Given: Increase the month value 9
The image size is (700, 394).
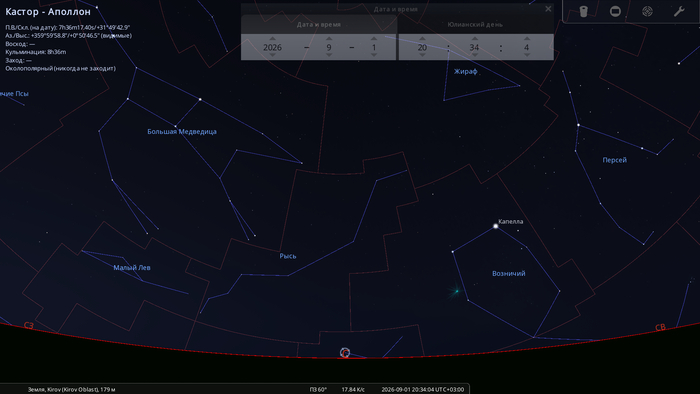Looking at the screenshot, I should point(329,39).
